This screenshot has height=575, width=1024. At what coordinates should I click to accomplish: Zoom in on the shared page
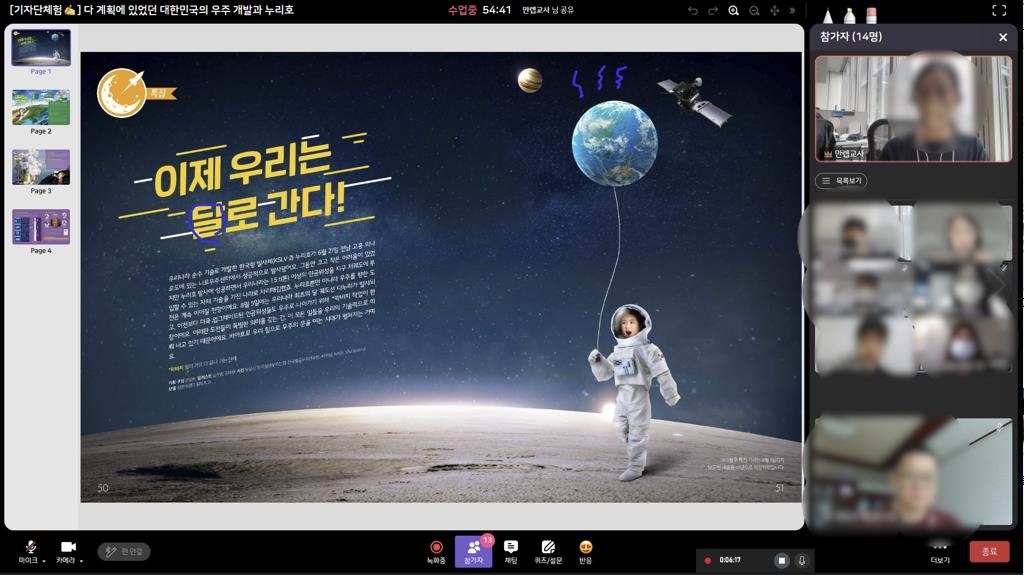coord(734,10)
